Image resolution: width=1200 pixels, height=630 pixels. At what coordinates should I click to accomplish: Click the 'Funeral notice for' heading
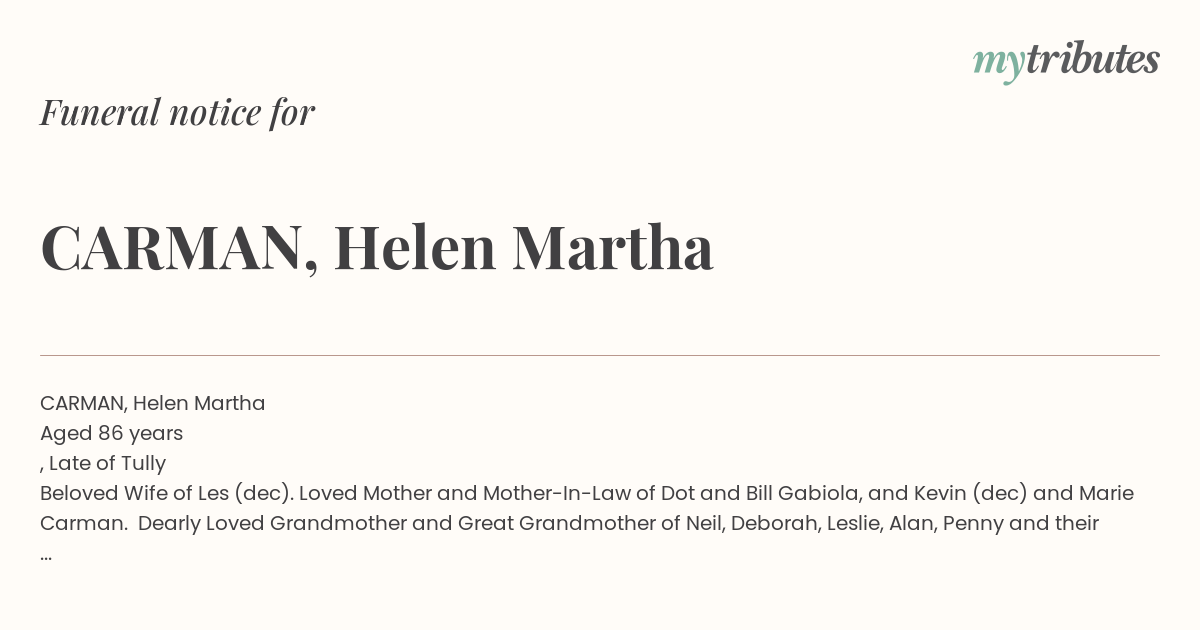[177, 113]
